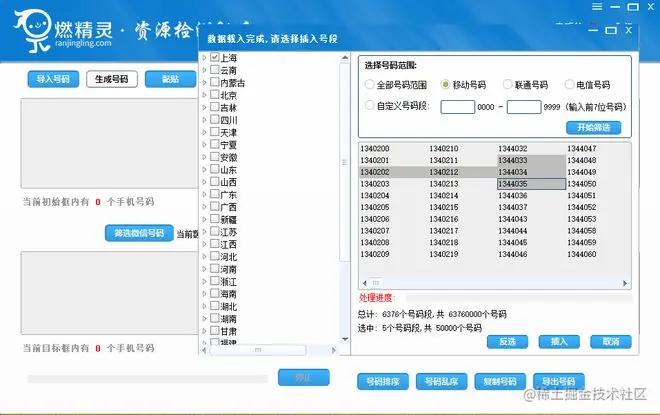
Task: Click the down arrow of province tree scrollbar
Action: pos(345,339)
